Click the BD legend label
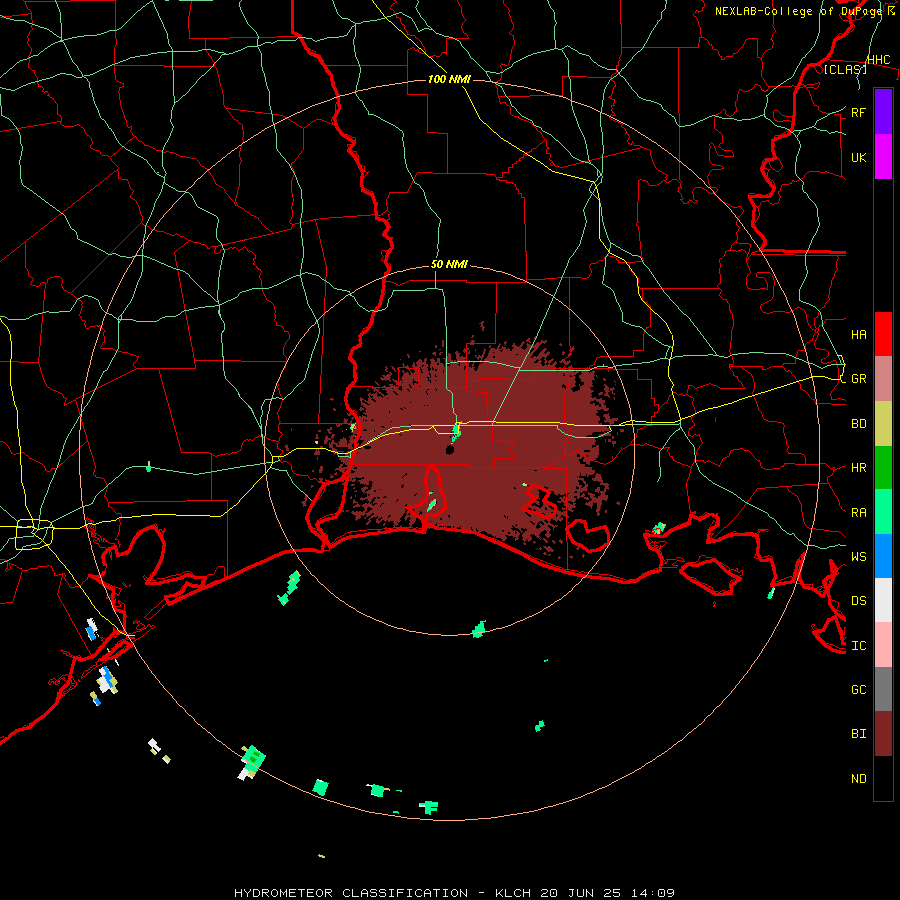Image resolution: width=900 pixels, height=900 pixels. pyautogui.click(x=858, y=424)
